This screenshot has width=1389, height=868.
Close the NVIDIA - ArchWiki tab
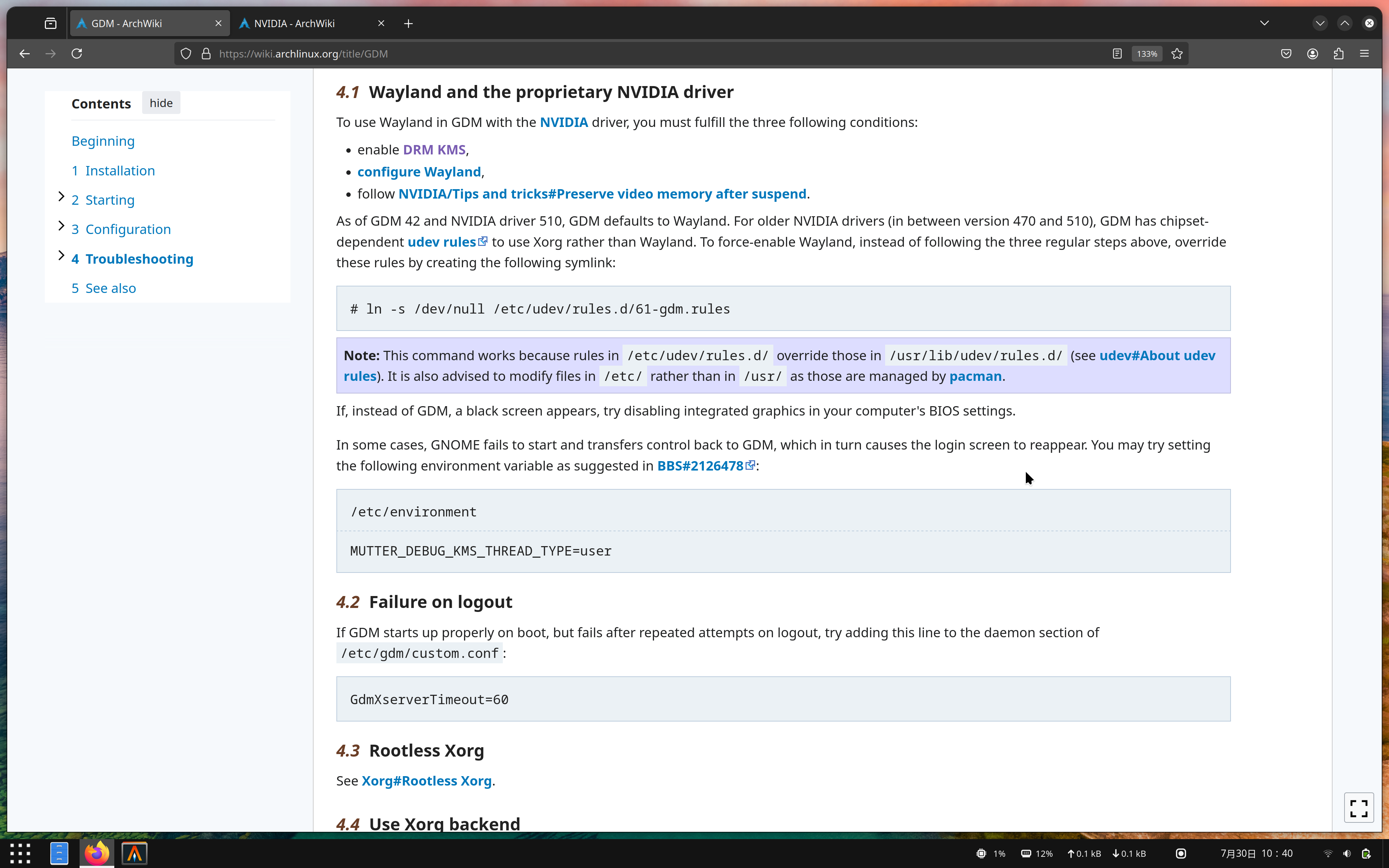381,24
